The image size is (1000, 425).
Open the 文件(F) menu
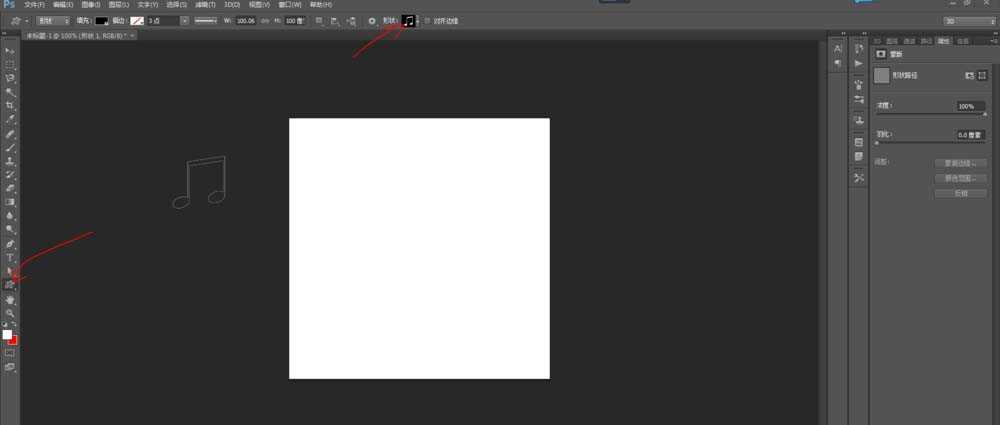(34, 4)
